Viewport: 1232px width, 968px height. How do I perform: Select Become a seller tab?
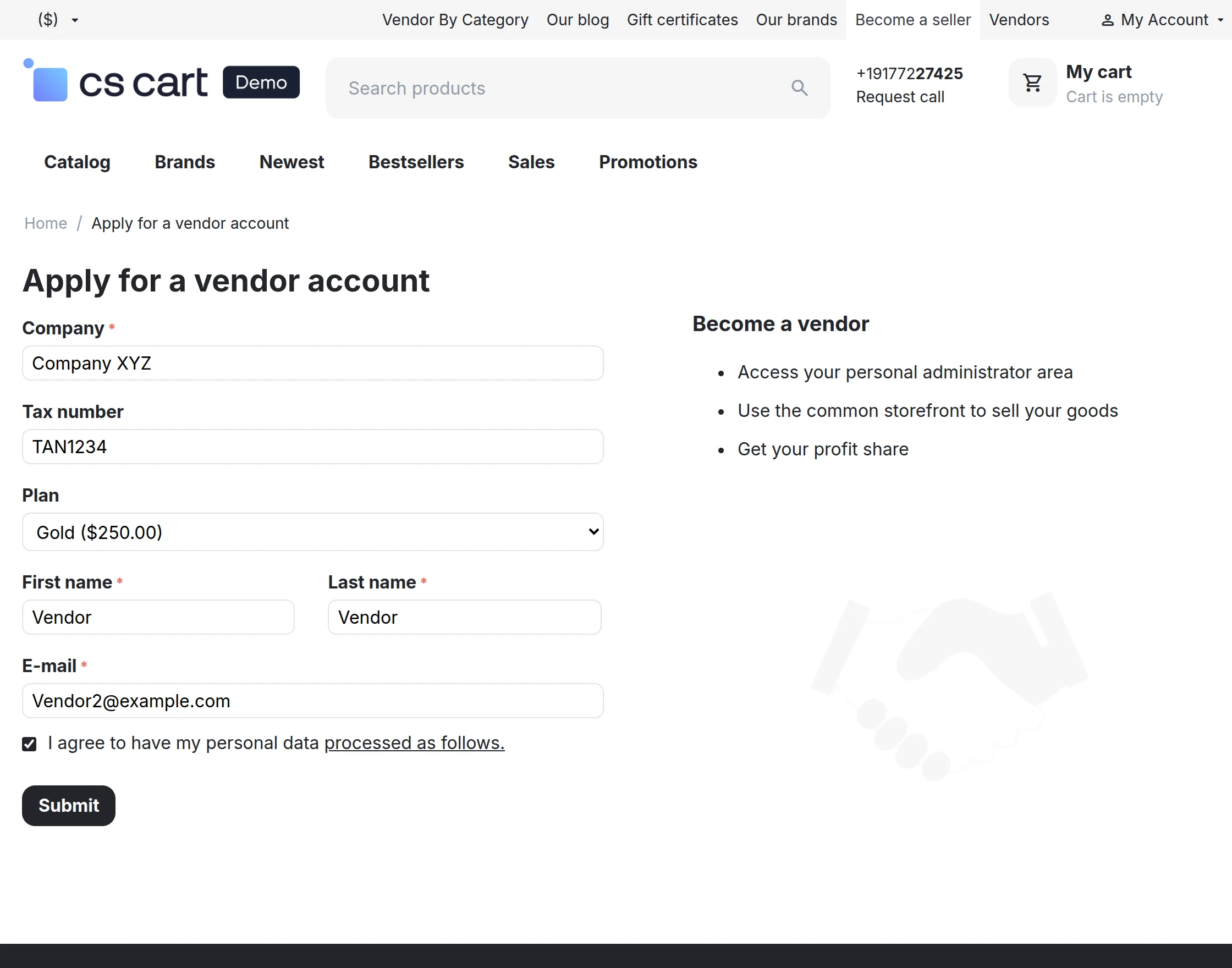click(912, 20)
